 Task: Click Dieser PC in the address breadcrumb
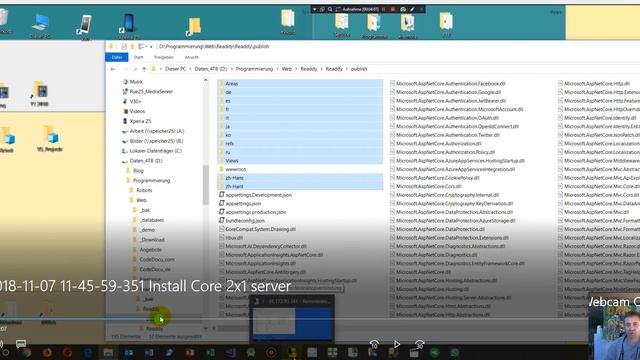[x=176, y=69]
